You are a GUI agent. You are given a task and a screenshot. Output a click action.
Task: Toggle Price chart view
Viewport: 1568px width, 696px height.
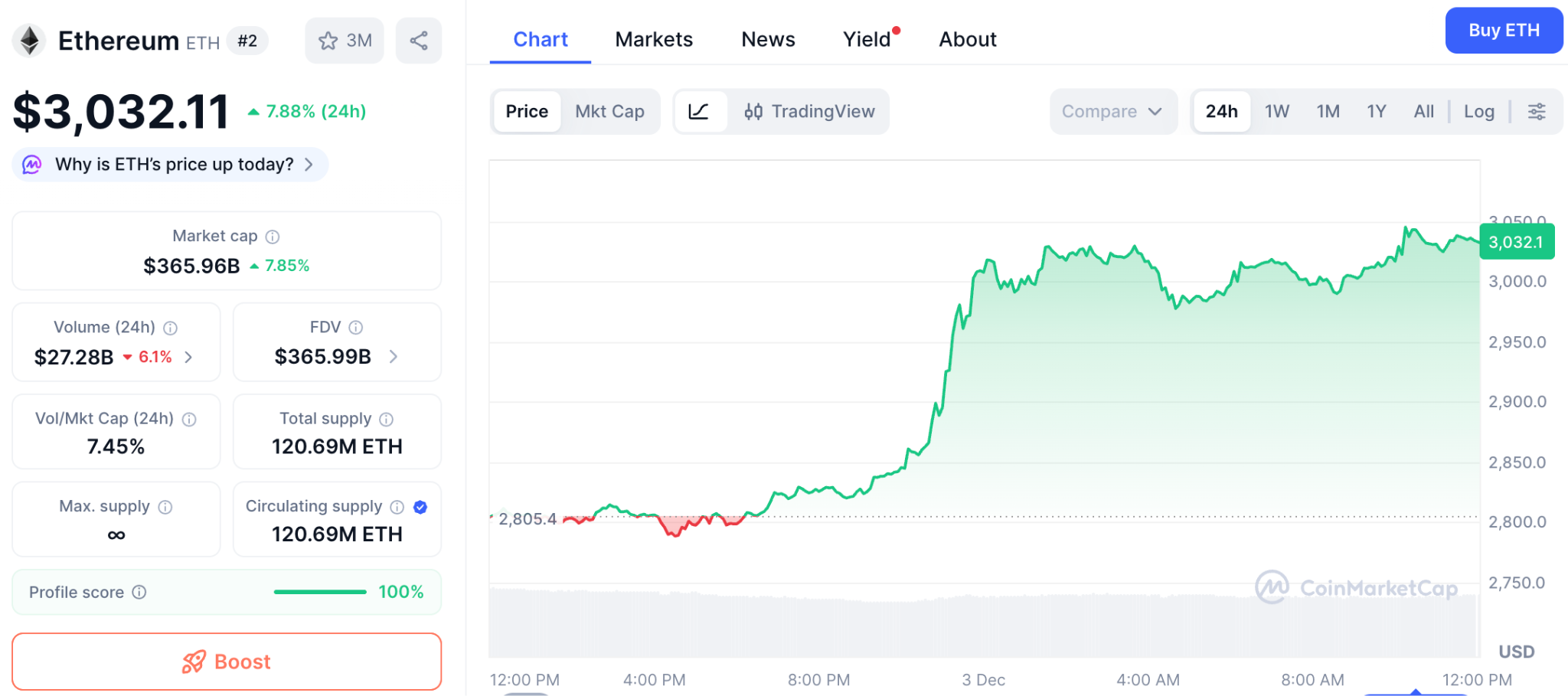point(527,112)
